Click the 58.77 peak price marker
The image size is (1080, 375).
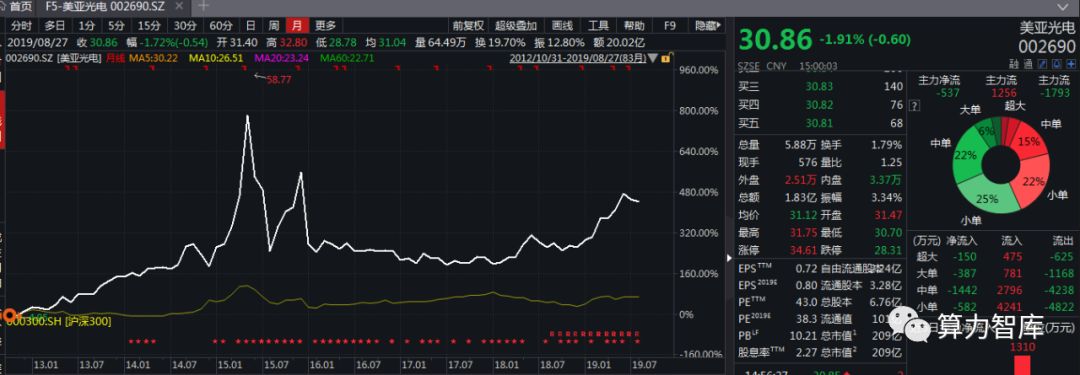[279, 80]
